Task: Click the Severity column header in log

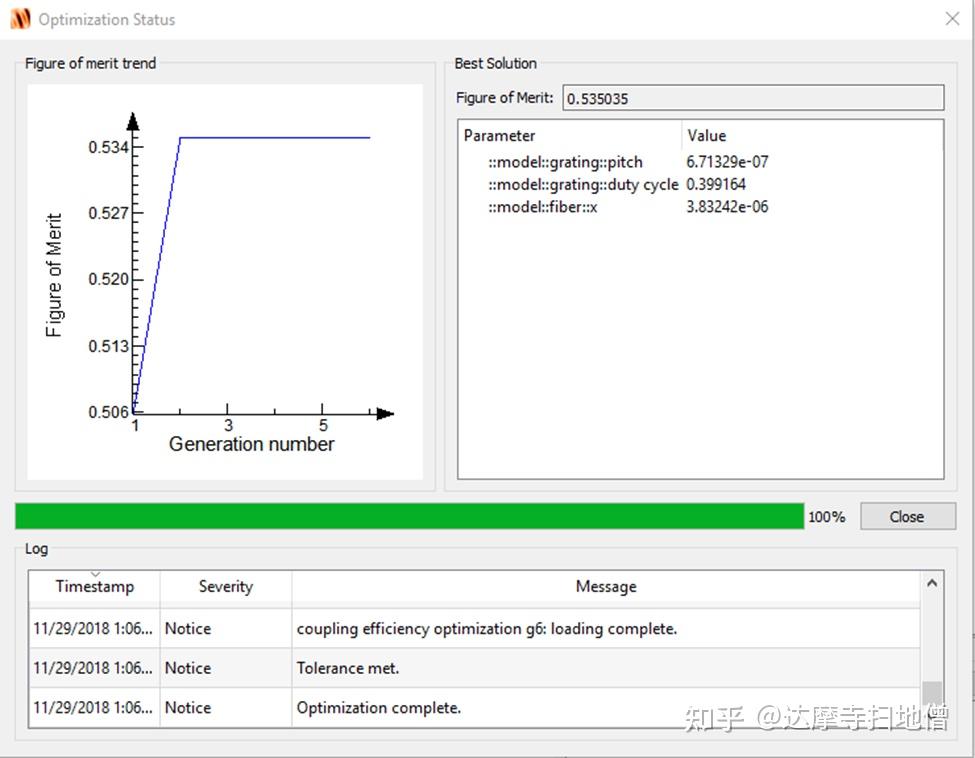Action: [x=226, y=586]
